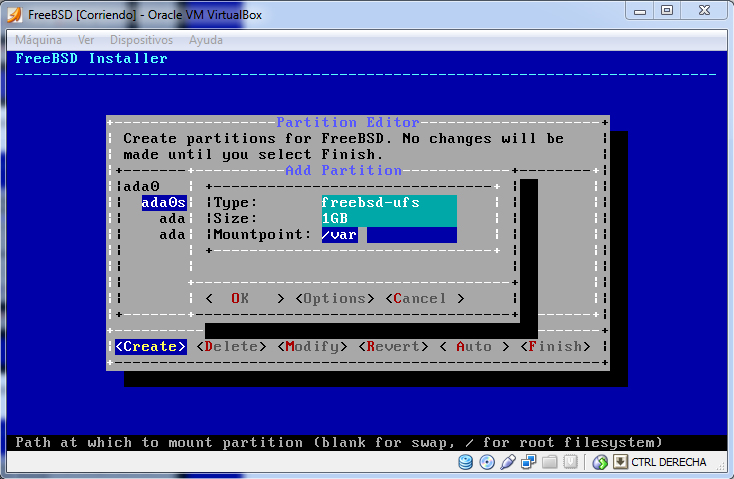Select Cancel in the Add Partition dialog
The width and height of the screenshot is (734, 479).
point(425,299)
